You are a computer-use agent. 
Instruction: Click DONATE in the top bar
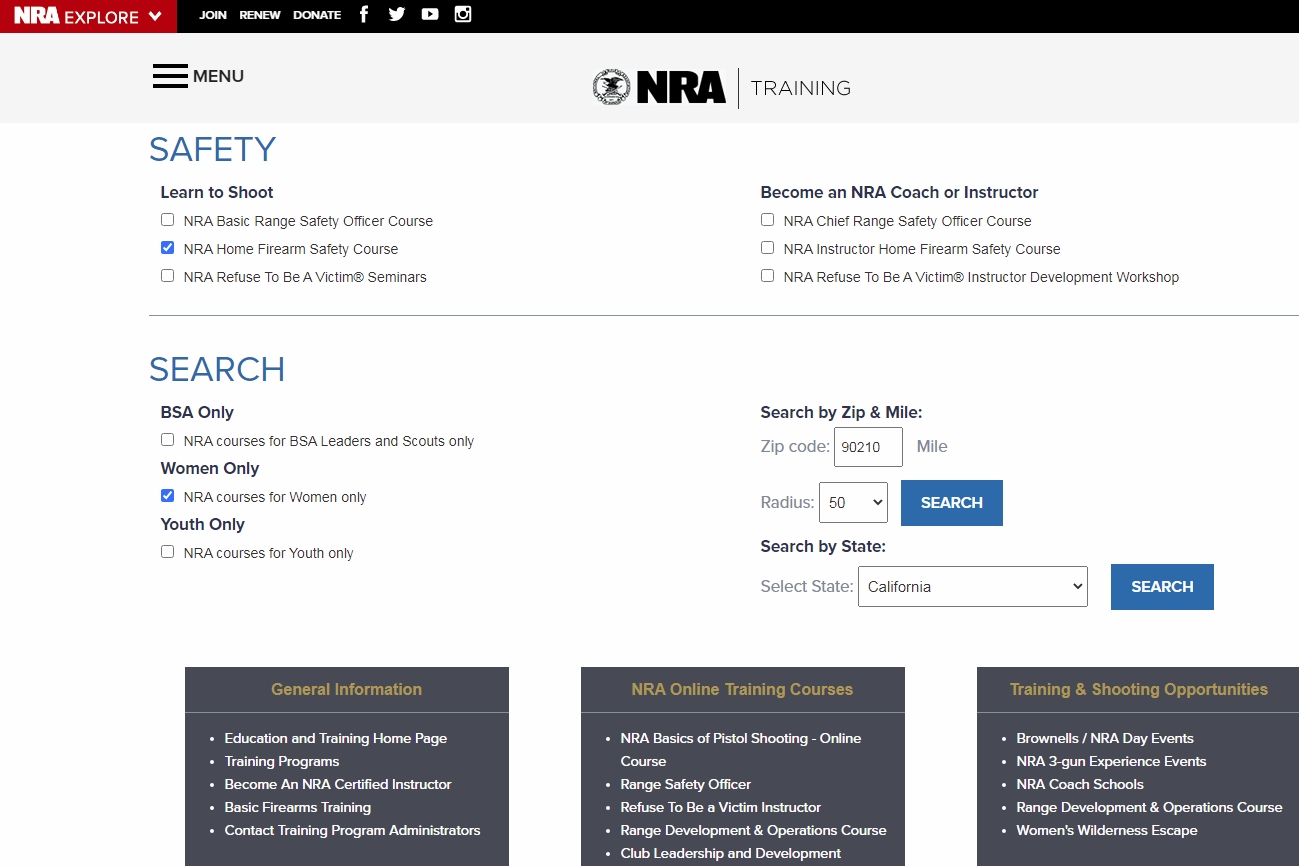317,15
